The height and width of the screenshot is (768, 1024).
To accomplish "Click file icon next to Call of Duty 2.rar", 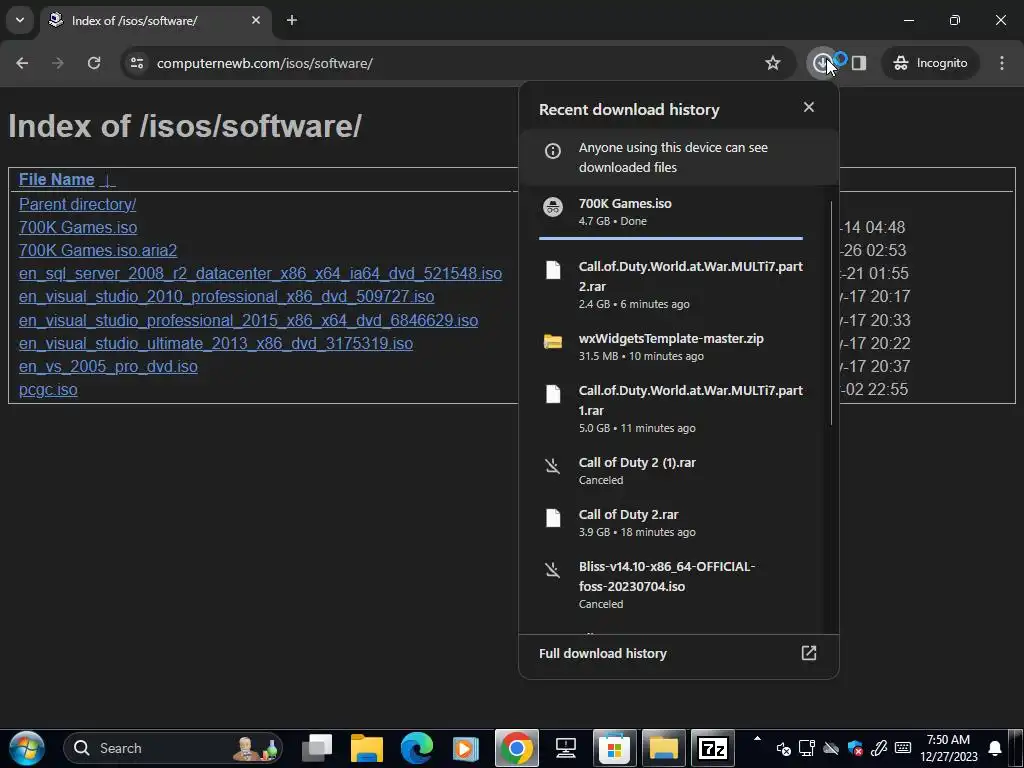I will coord(552,518).
